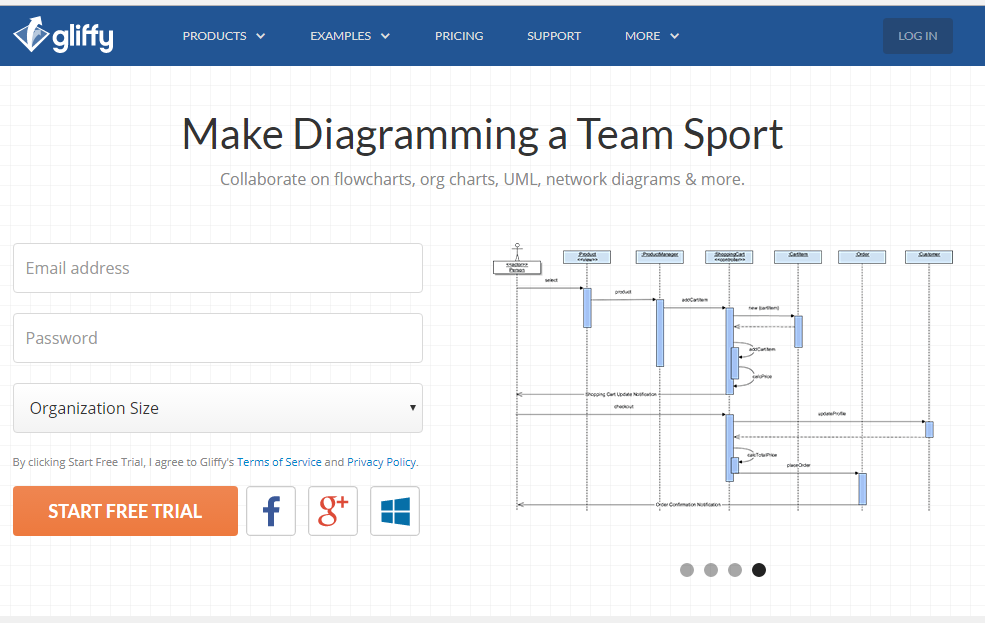Screen dimensions: 985x623
Task: Expand the Products menu dropdown
Action: pos(224,36)
